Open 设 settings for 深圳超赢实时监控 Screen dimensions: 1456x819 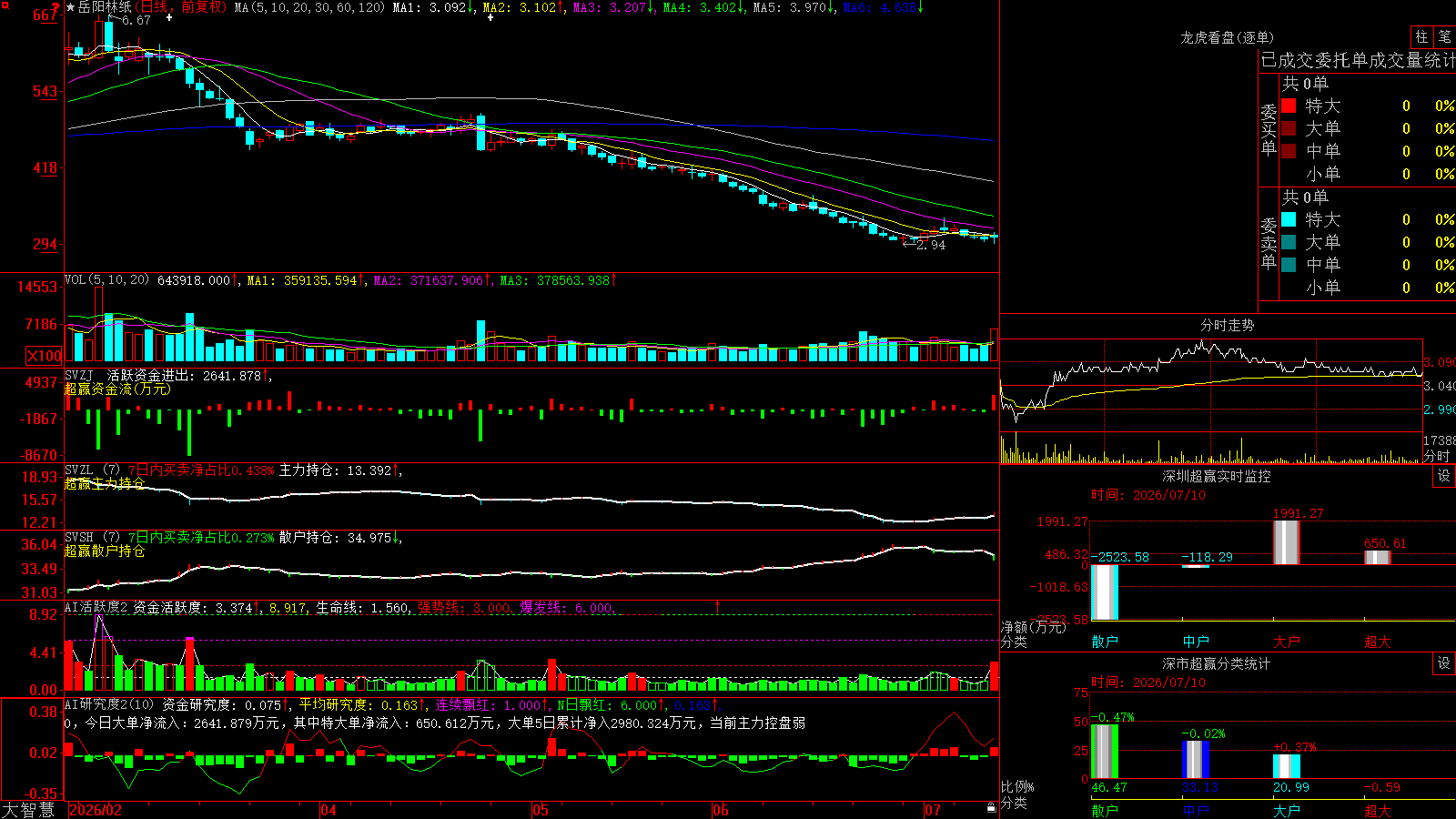pyautogui.click(x=1444, y=476)
